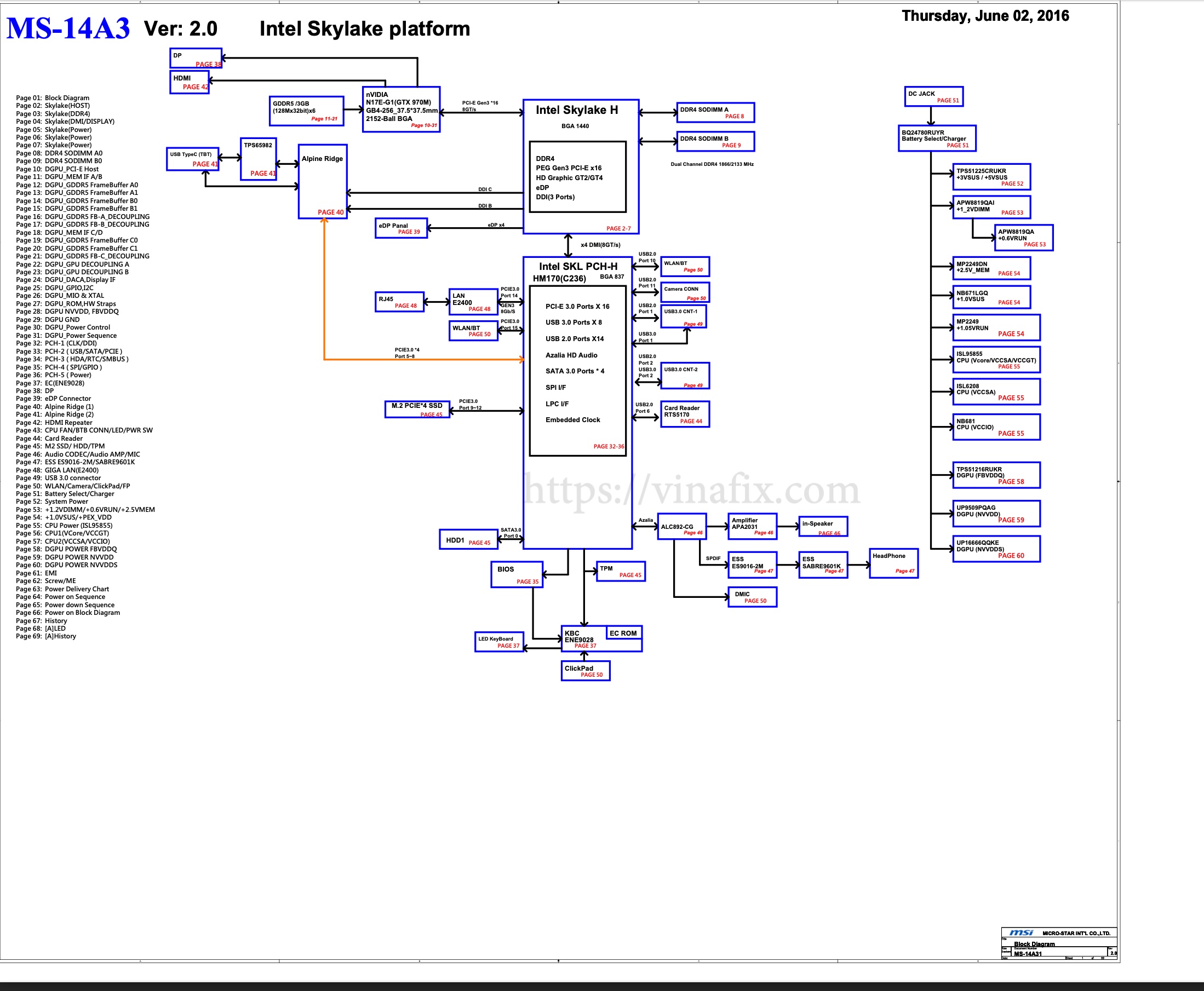
Task: Select the UP9509PQAG DGPU (NVVDD) block
Action: (x=997, y=514)
